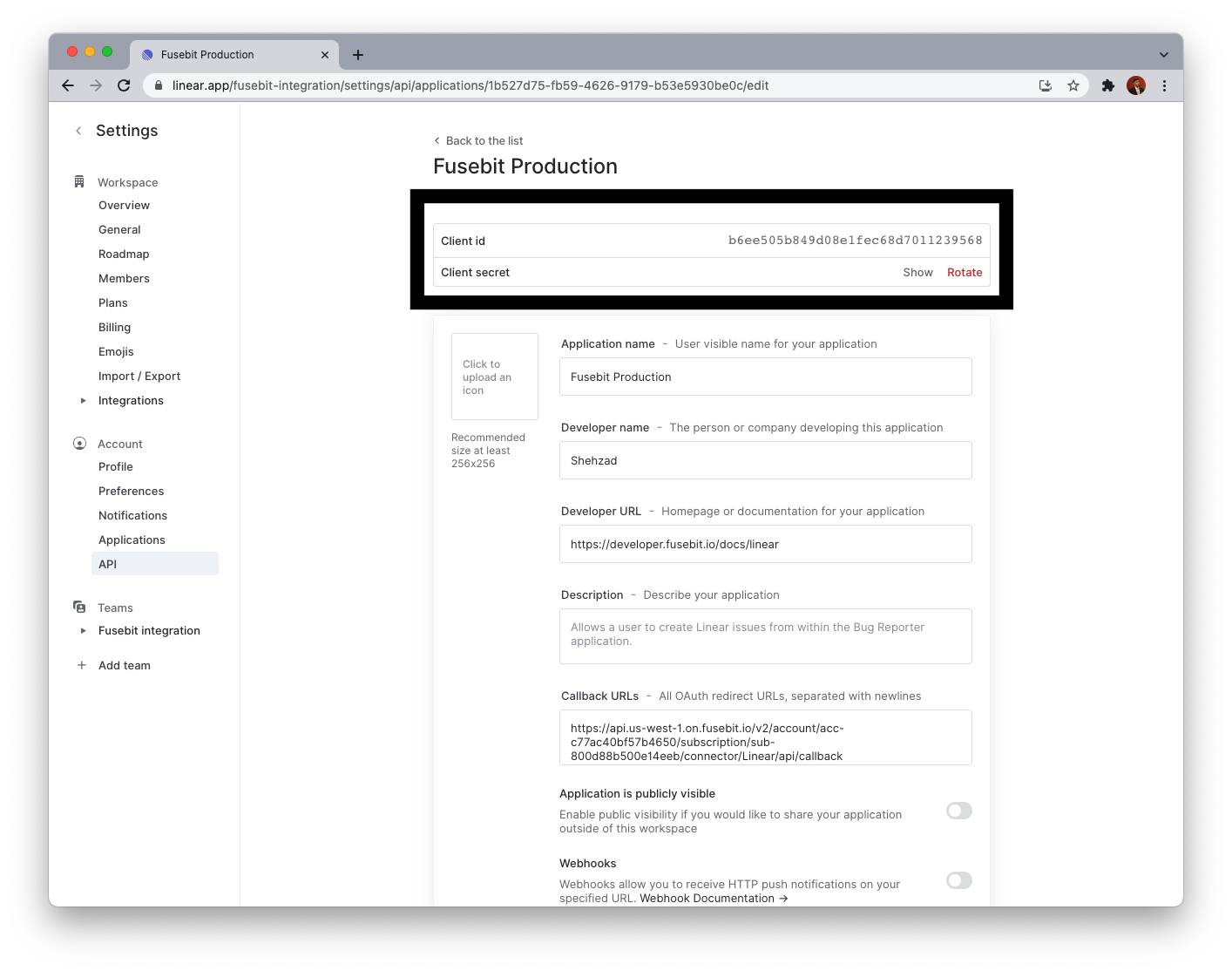Edit the Description text area

766,636
